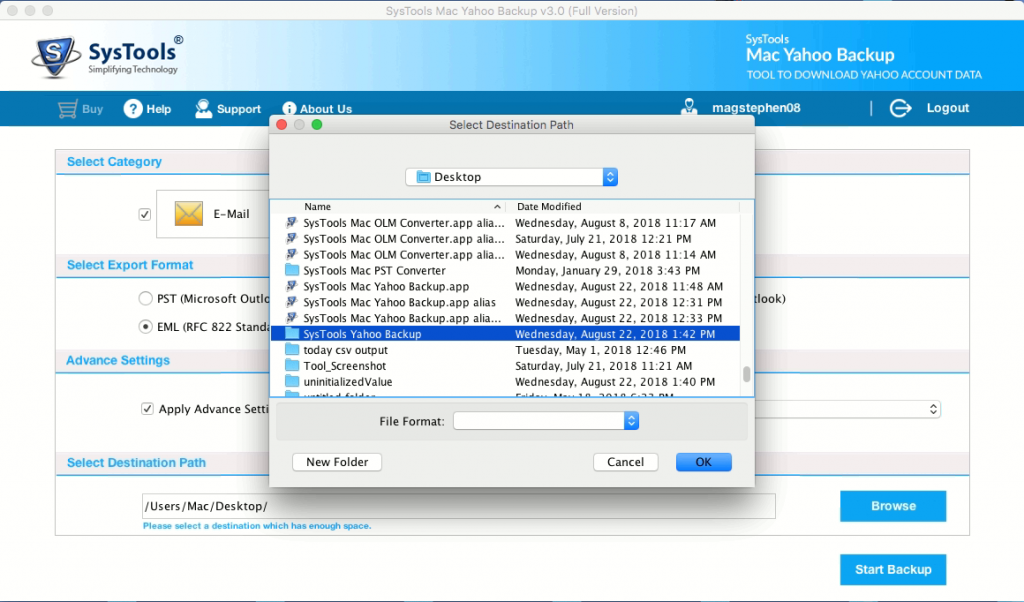The height and width of the screenshot is (602, 1024).
Task: Select the SysTools Mac PST Converter row
Action: (x=505, y=270)
